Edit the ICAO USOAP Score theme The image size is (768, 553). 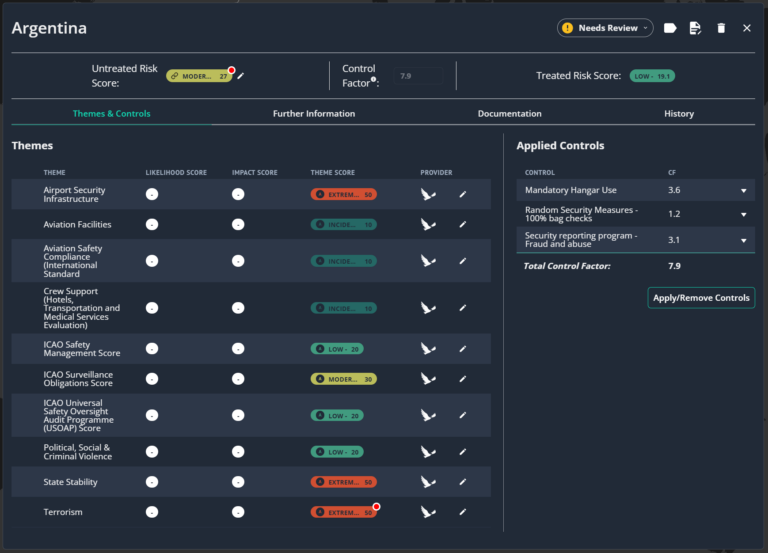click(x=462, y=415)
